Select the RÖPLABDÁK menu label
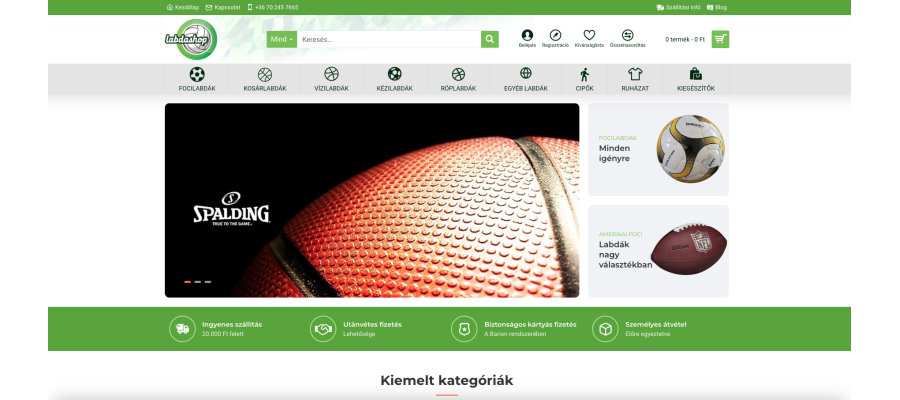Viewport: 900px width, 400px height. click(x=458, y=88)
